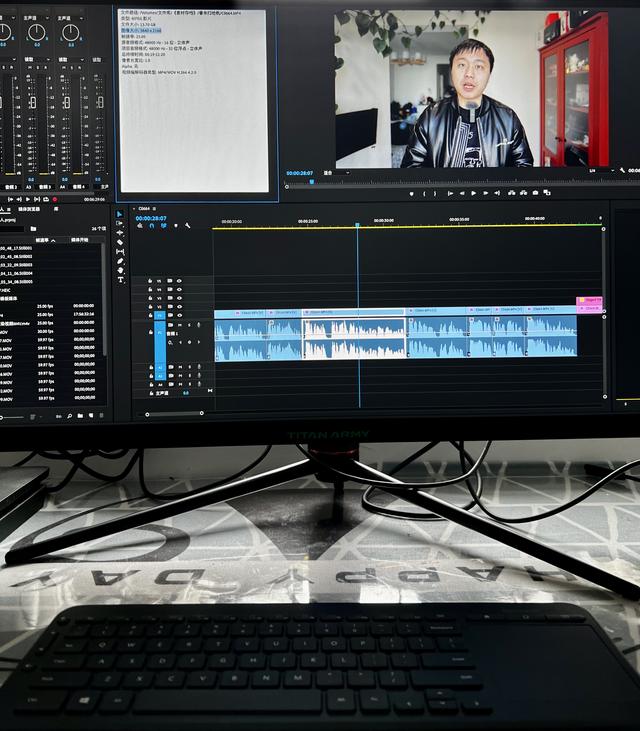Toggle Linked Selection in timeline
Image resolution: width=640 pixels, height=731 pixels.
tap(164, 226)
